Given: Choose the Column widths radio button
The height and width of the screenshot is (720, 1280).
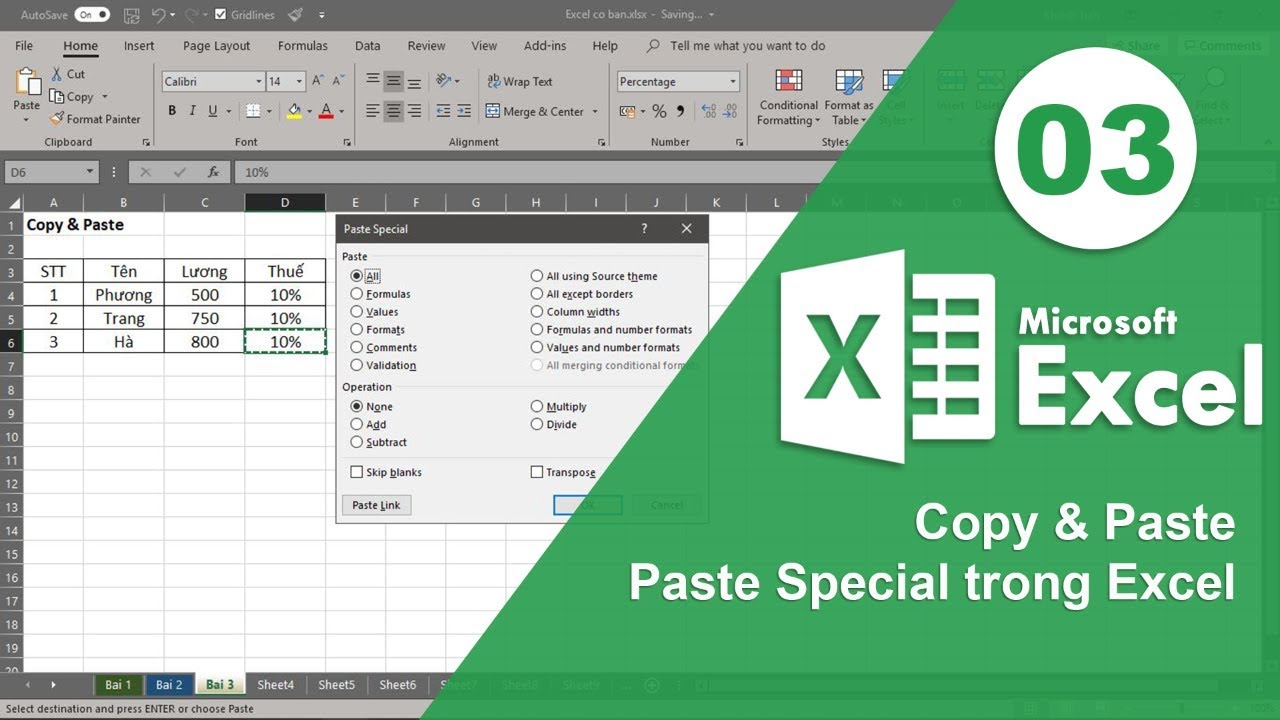Looking at the screenshot, I should coord(537,312).
